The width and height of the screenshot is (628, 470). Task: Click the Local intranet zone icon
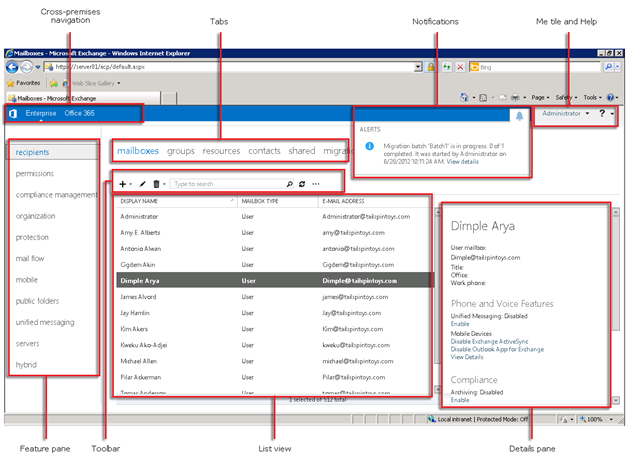(x=432, y=419)
